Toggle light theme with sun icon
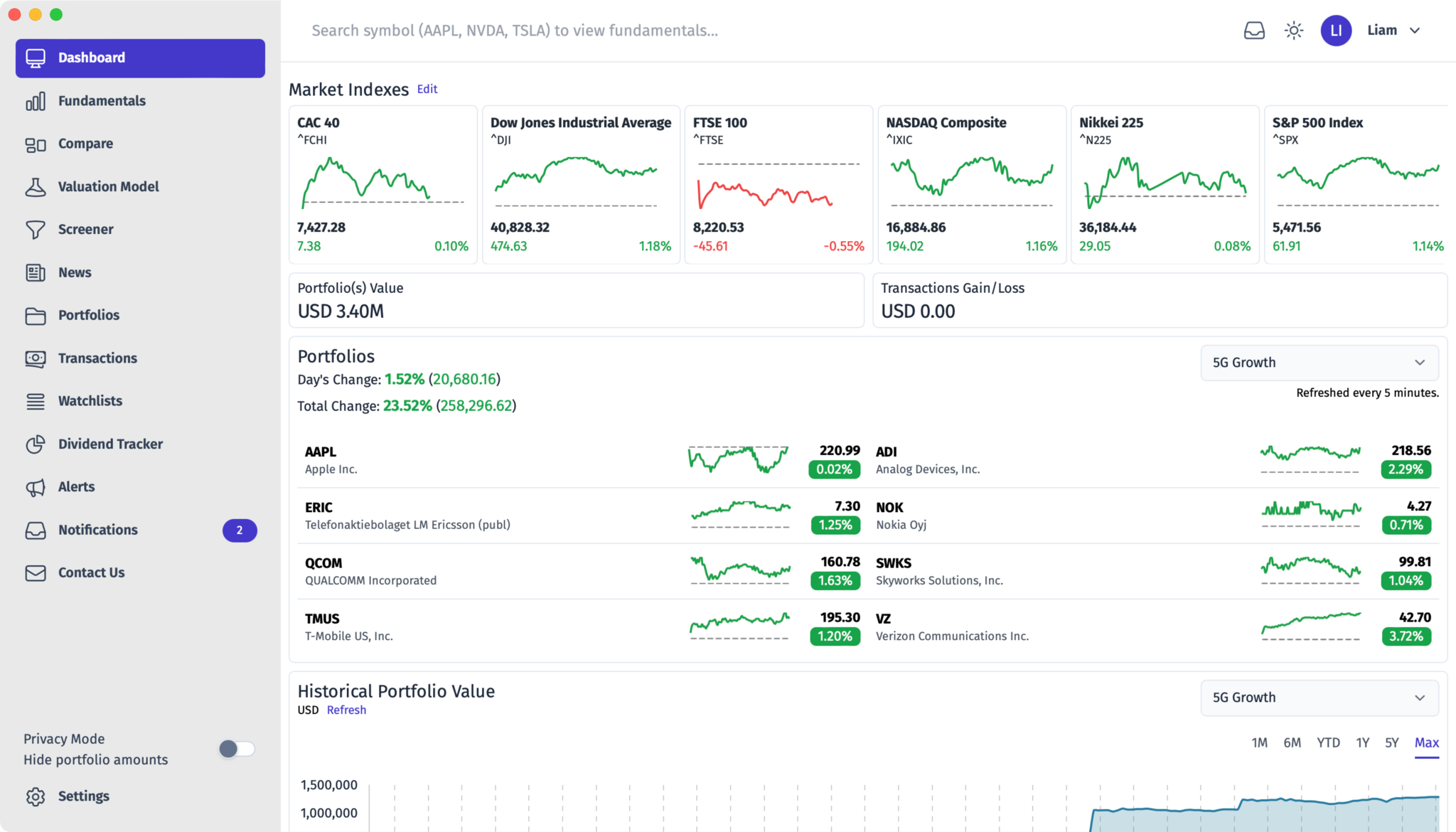 pos(1294,31)
